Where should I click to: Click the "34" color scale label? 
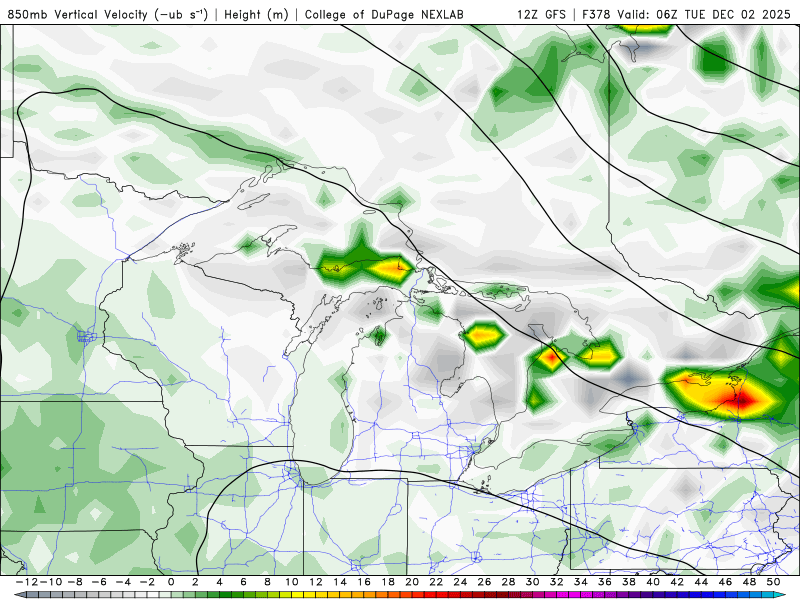[x=581, y=582]
